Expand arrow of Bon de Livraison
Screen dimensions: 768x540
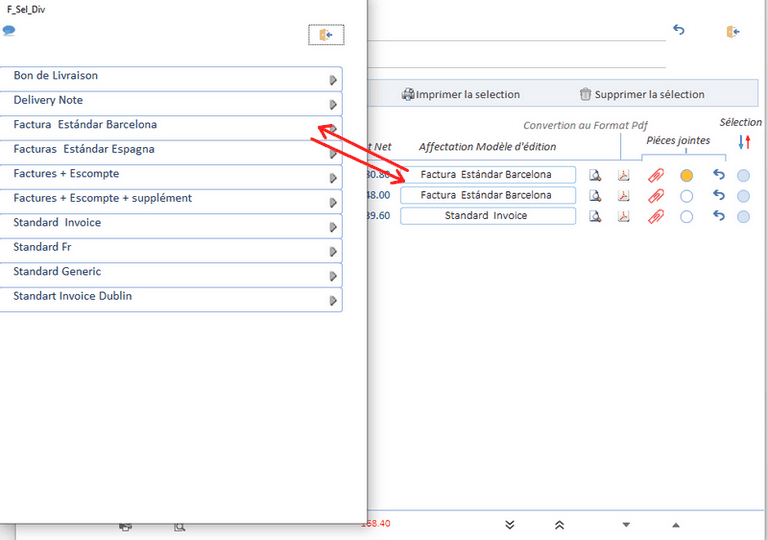pyautogui.click(x=333, y=80)
